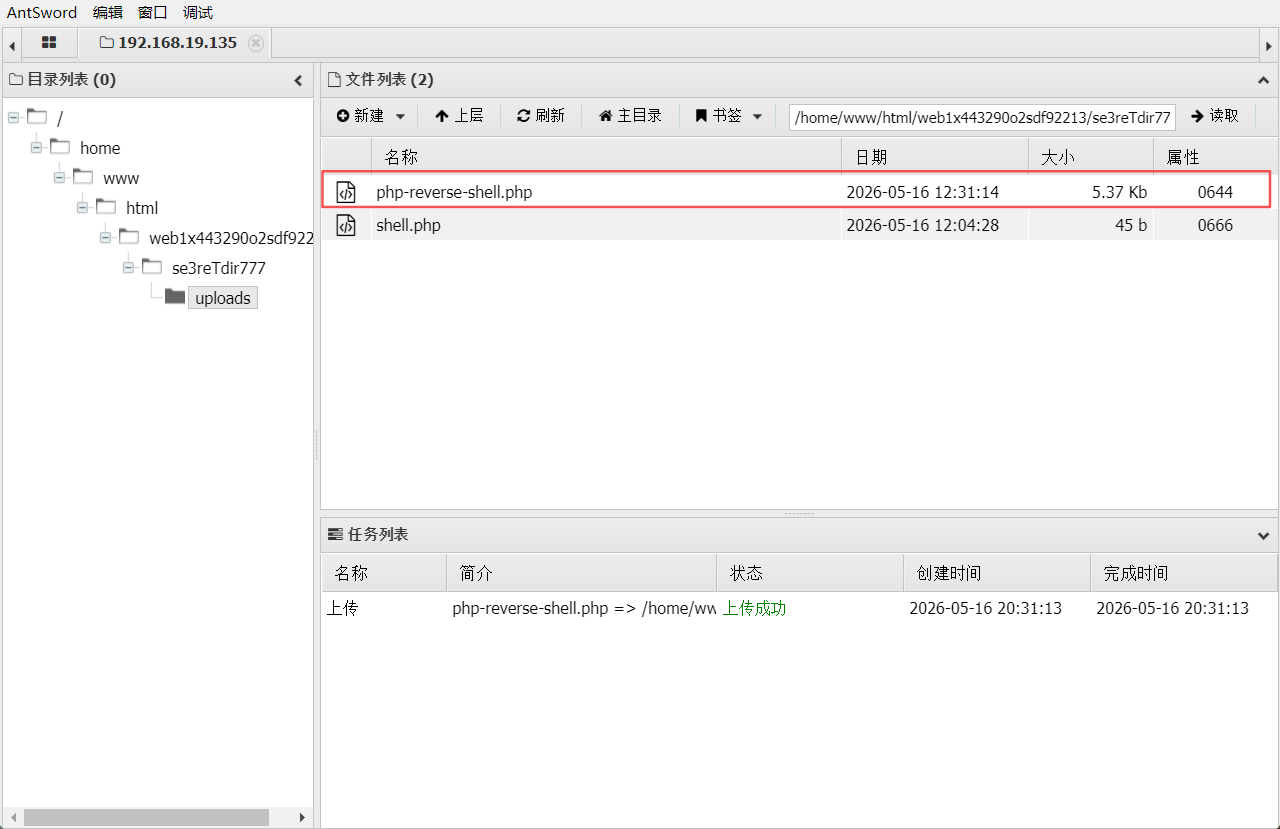Collapse the home tree node toggle
Image resolution: width=1280 pixels, height=829 pixels.
point(36,147)
